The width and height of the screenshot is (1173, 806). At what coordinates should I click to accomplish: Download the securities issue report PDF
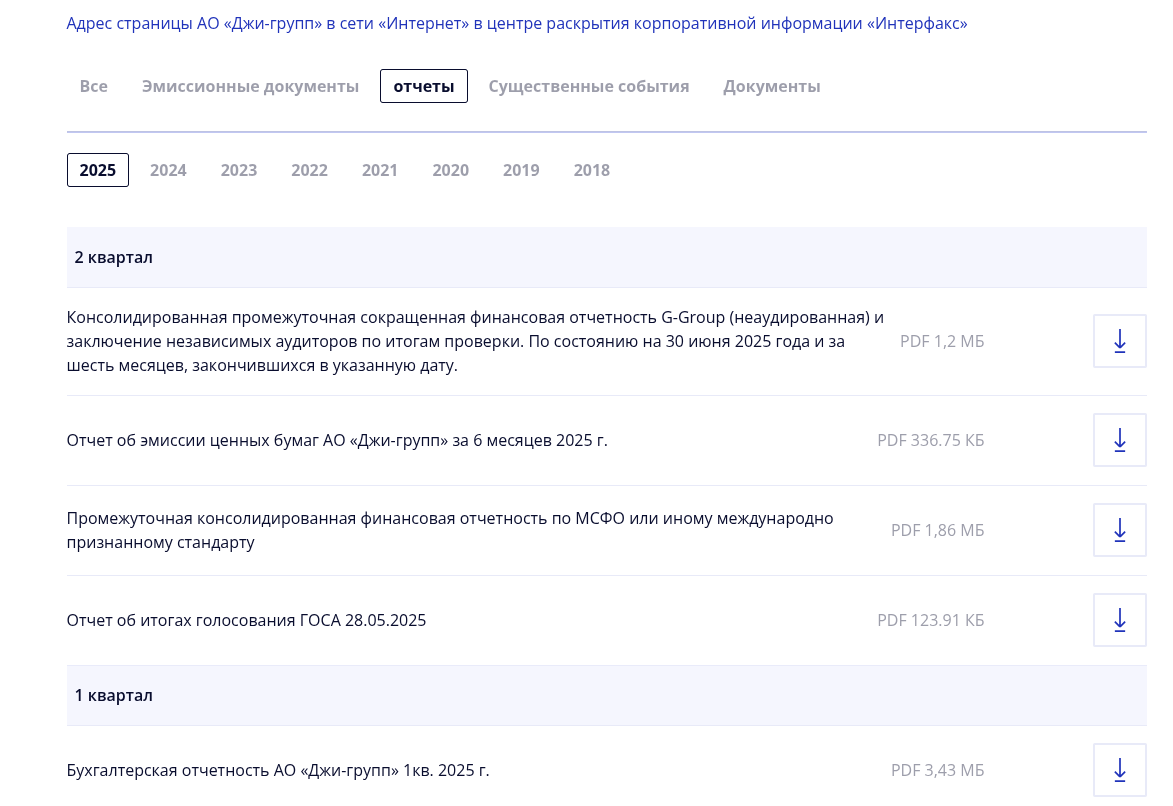pos(1119,440)
